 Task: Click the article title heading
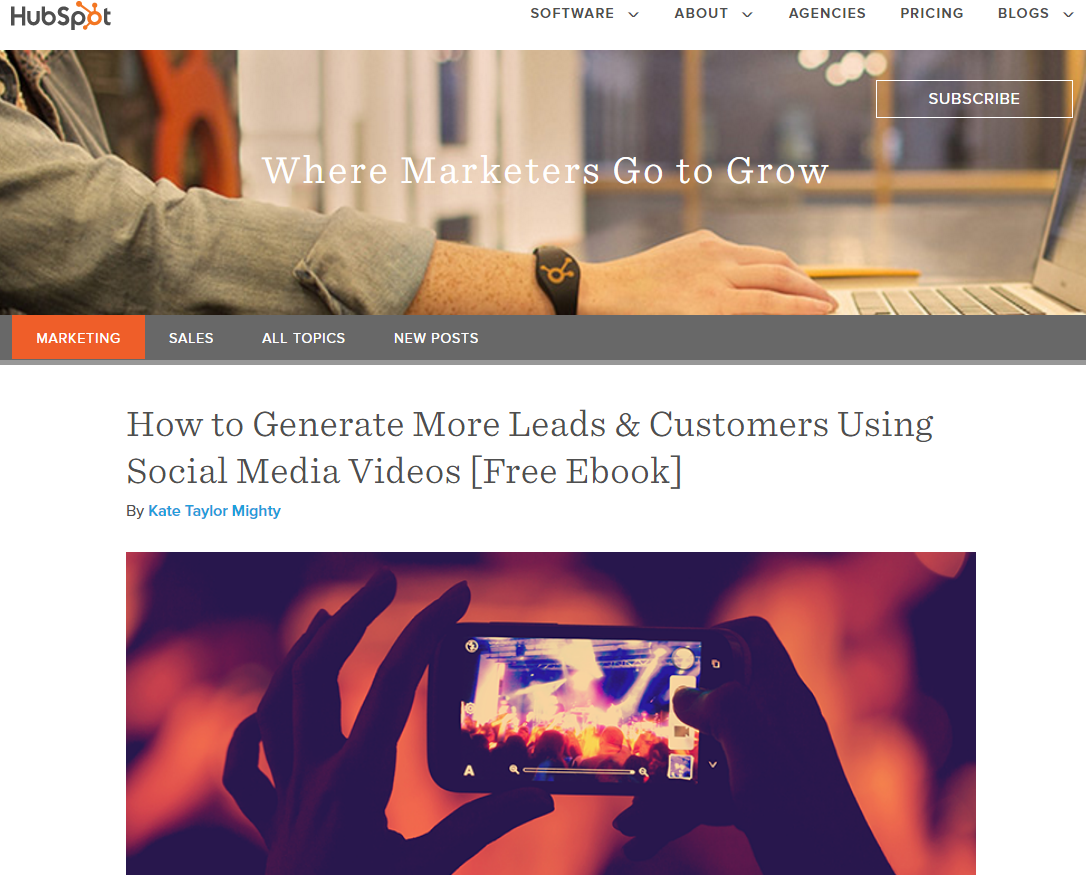coord(530,448)
